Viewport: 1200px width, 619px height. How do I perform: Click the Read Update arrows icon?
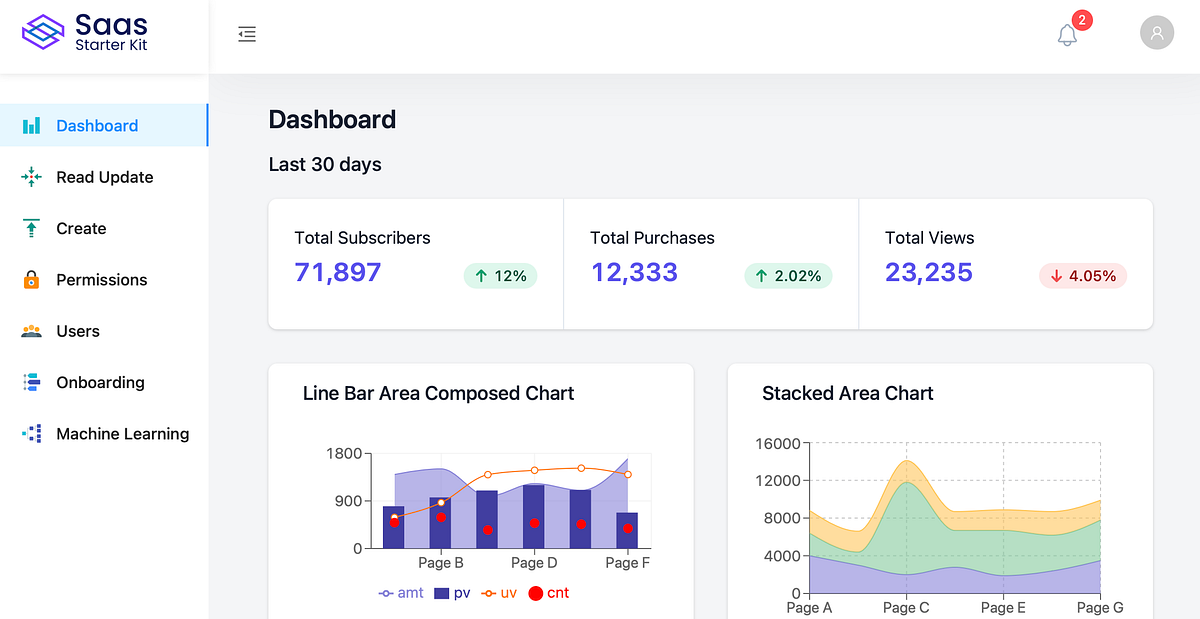(x=31, y=177)
